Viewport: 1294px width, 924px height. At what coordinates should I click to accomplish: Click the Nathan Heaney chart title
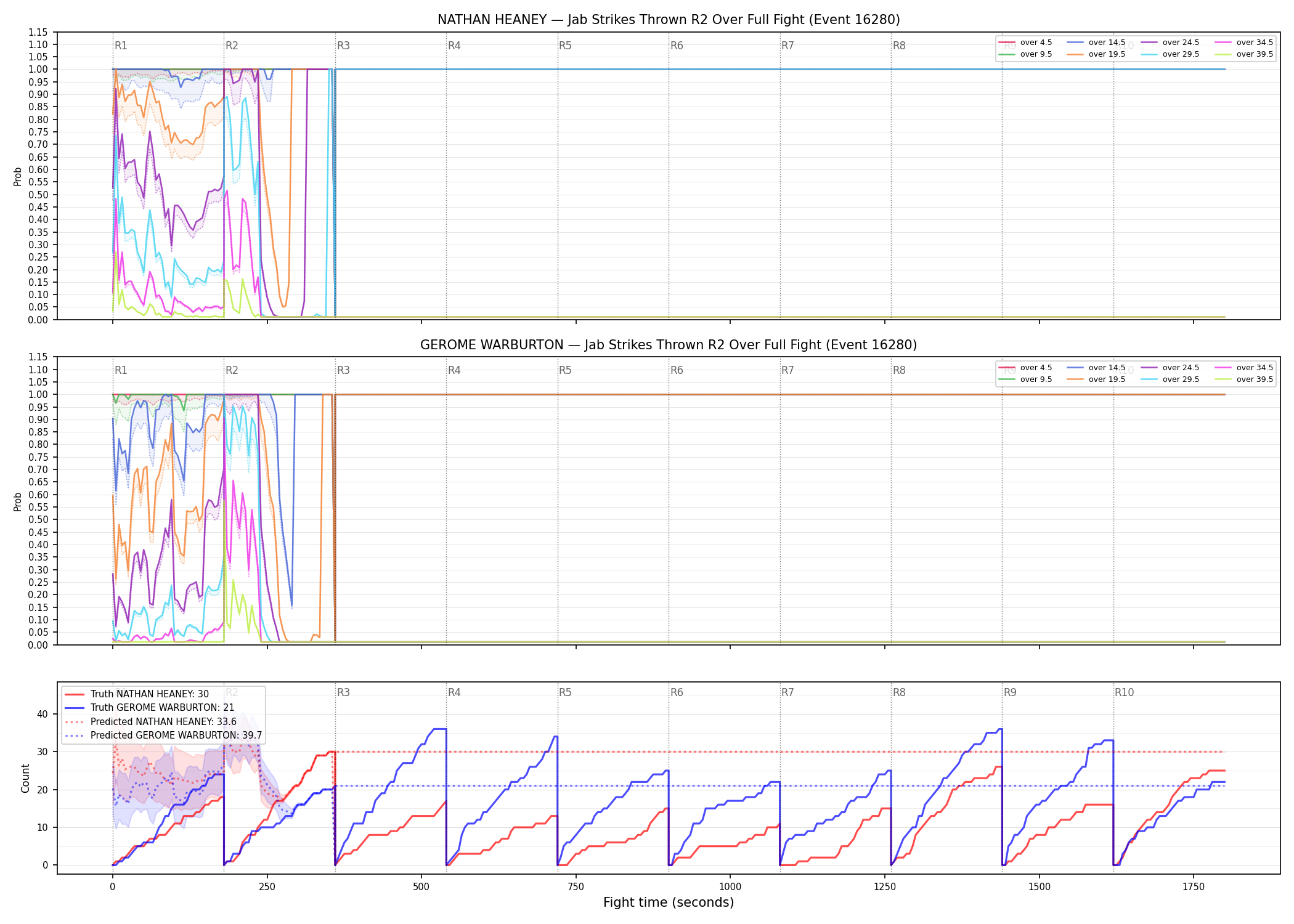[669, 20]
